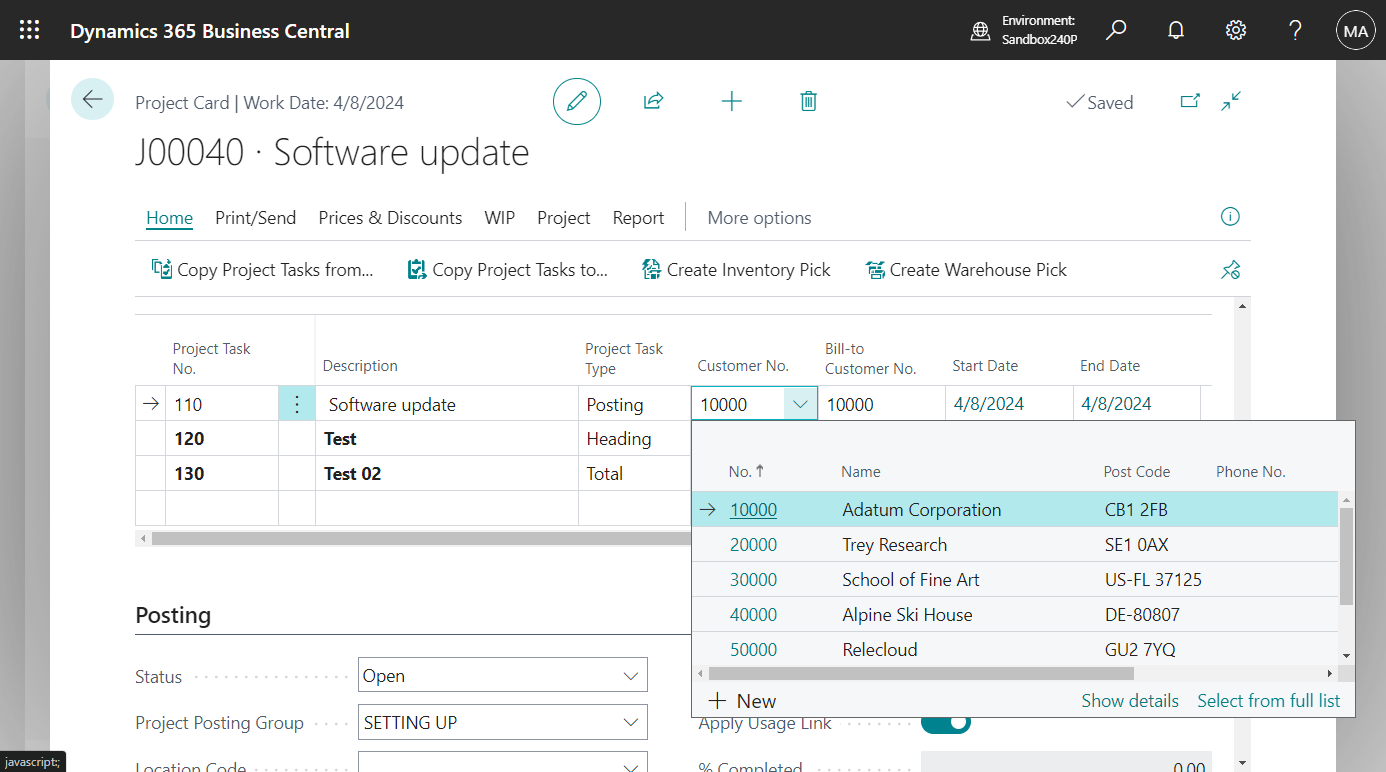Click the notification bell icon
Screen dimensions: 1386x772
[x=1176, y=30]
